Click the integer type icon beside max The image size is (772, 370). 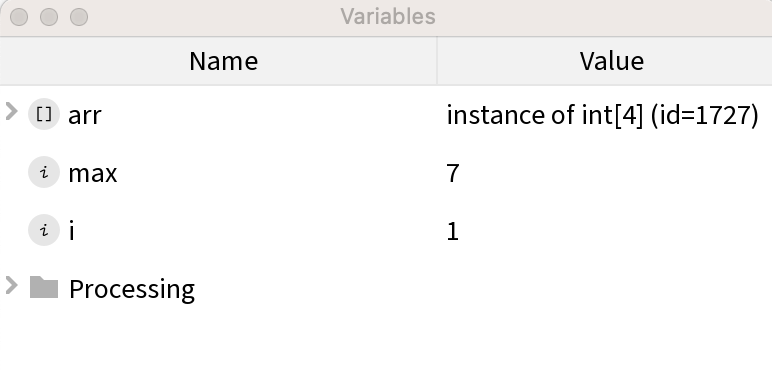point(44,172)
